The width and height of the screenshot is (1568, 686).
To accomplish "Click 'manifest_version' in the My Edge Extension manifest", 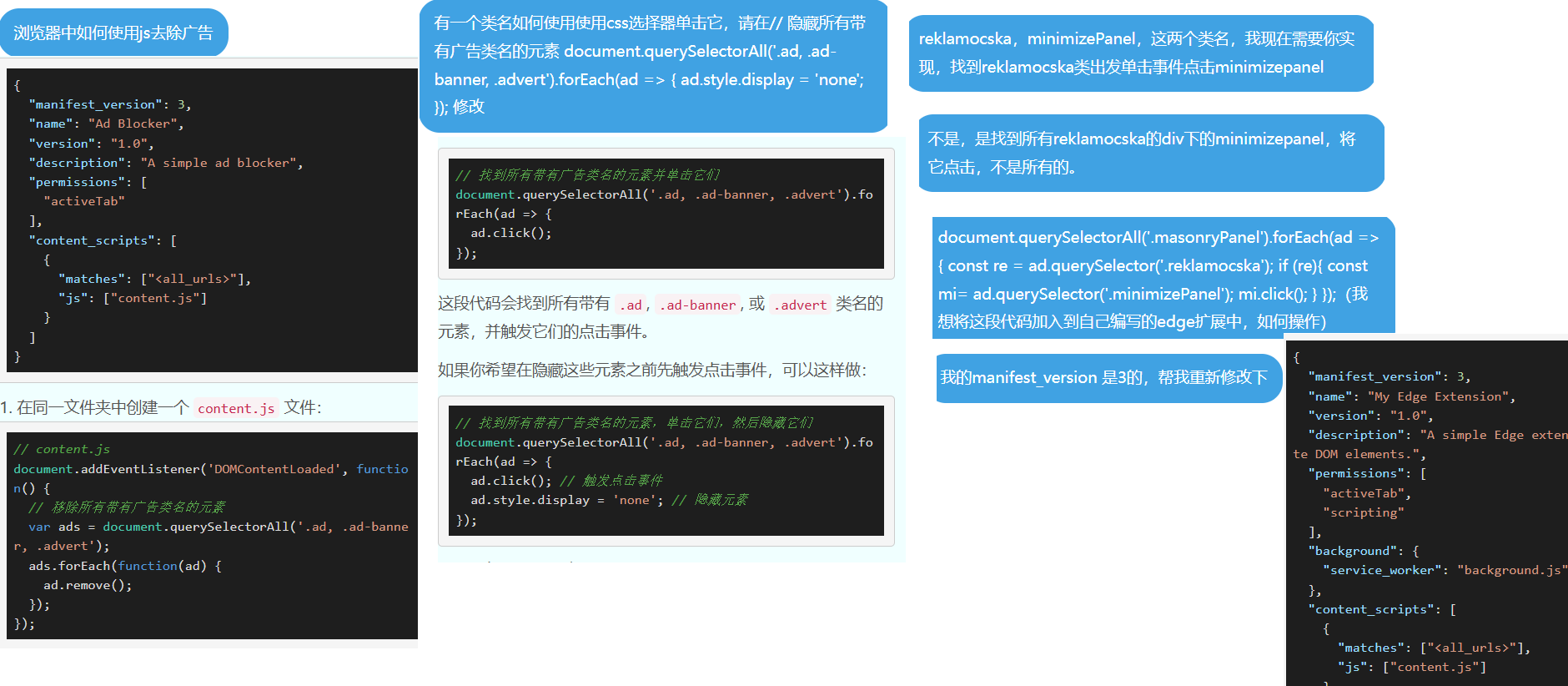I will point(1375,376).
